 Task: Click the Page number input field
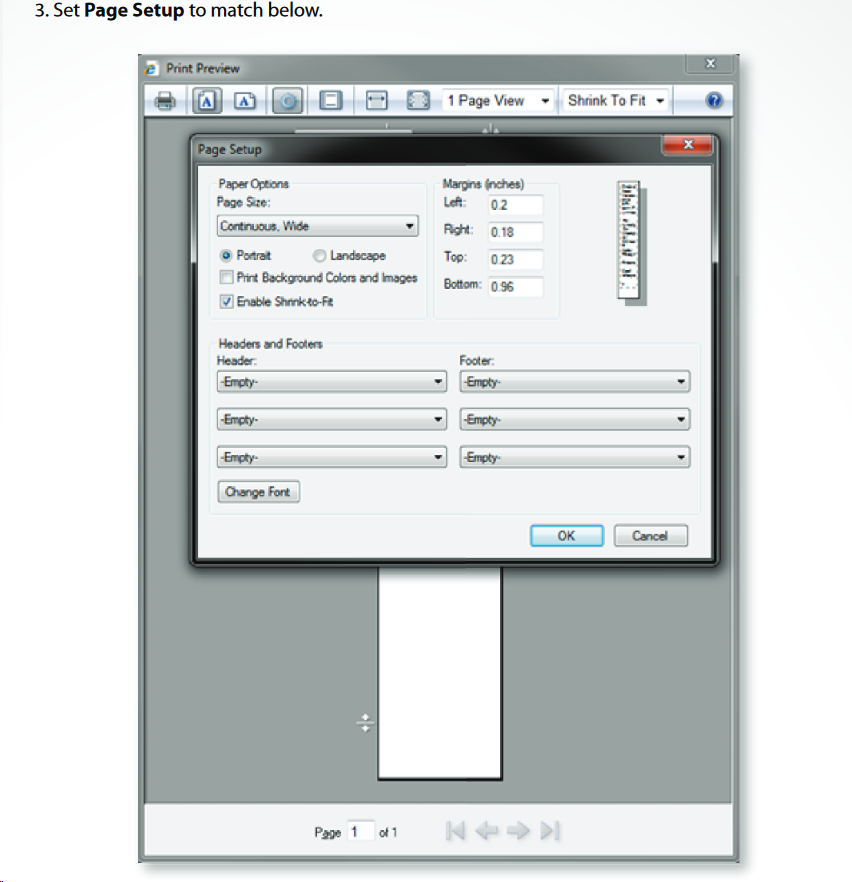tap(360, 831)
